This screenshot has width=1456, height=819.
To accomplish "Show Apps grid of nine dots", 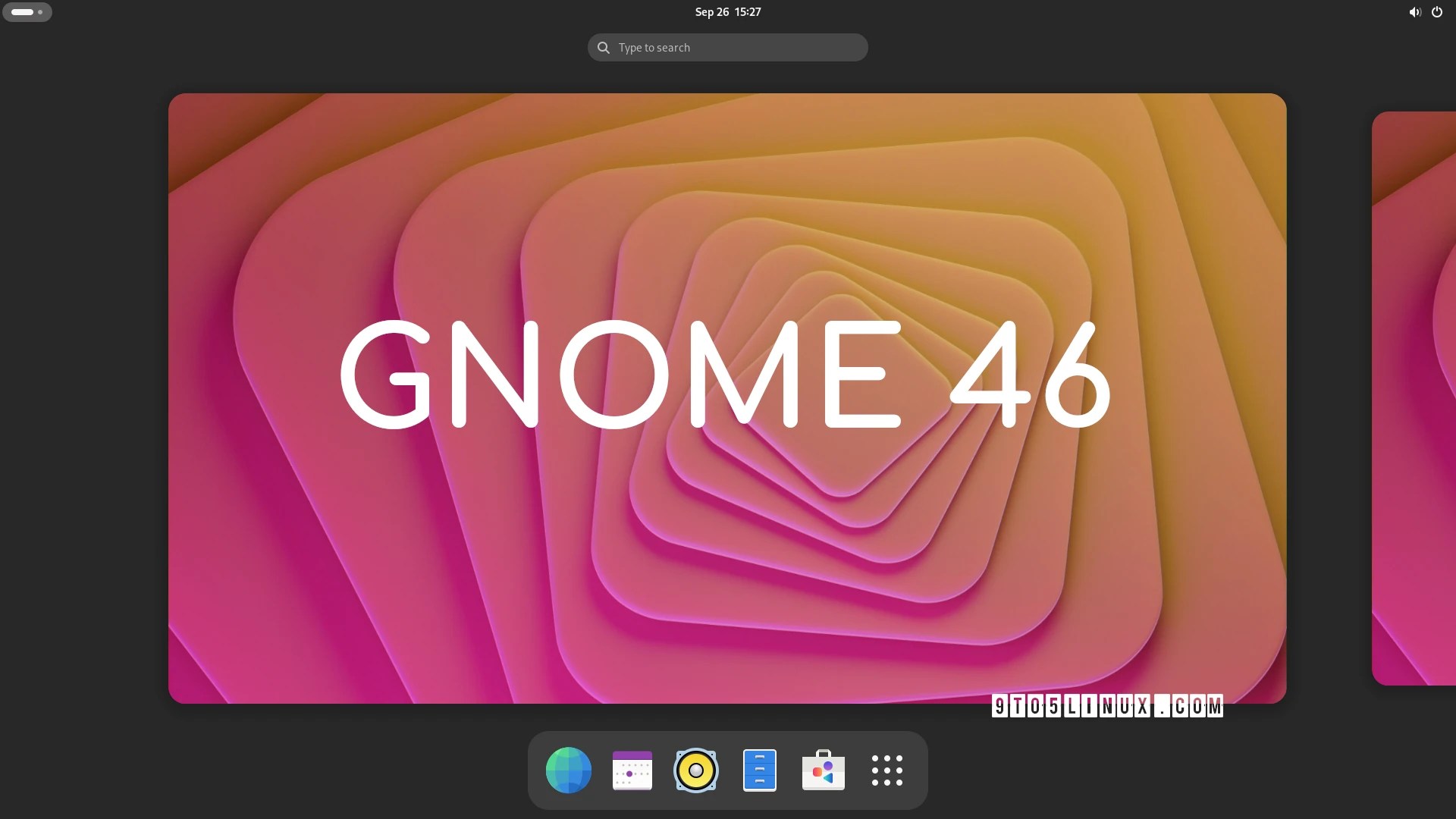I will [x=886, y=770].
